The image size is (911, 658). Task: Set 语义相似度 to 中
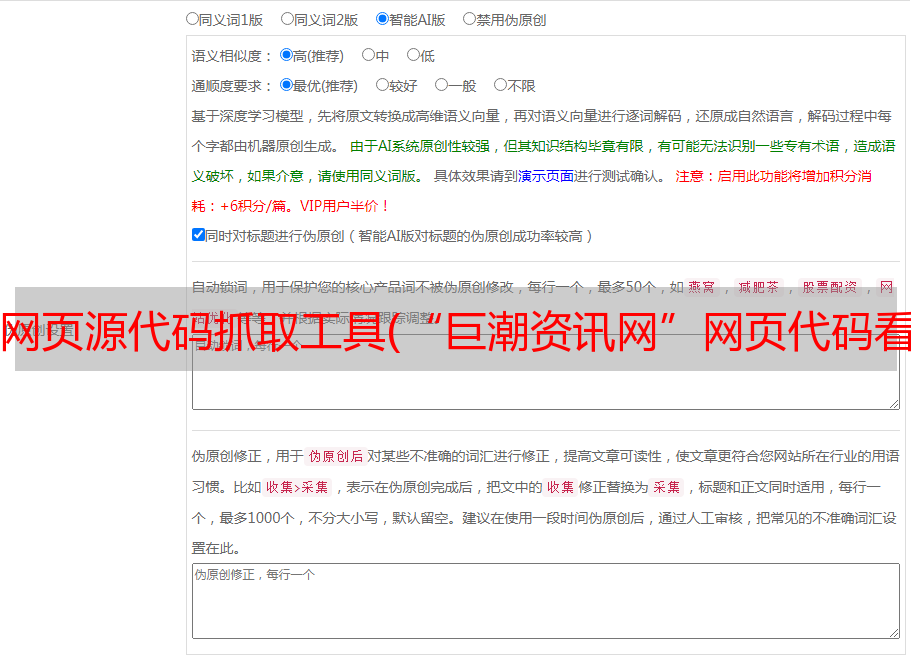pyautogui.click(x=368, y=55)
